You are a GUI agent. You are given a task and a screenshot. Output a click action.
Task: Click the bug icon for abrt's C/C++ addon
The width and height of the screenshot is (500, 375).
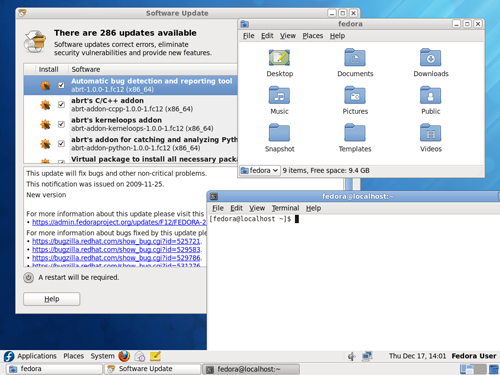click(x=45, y=105)
